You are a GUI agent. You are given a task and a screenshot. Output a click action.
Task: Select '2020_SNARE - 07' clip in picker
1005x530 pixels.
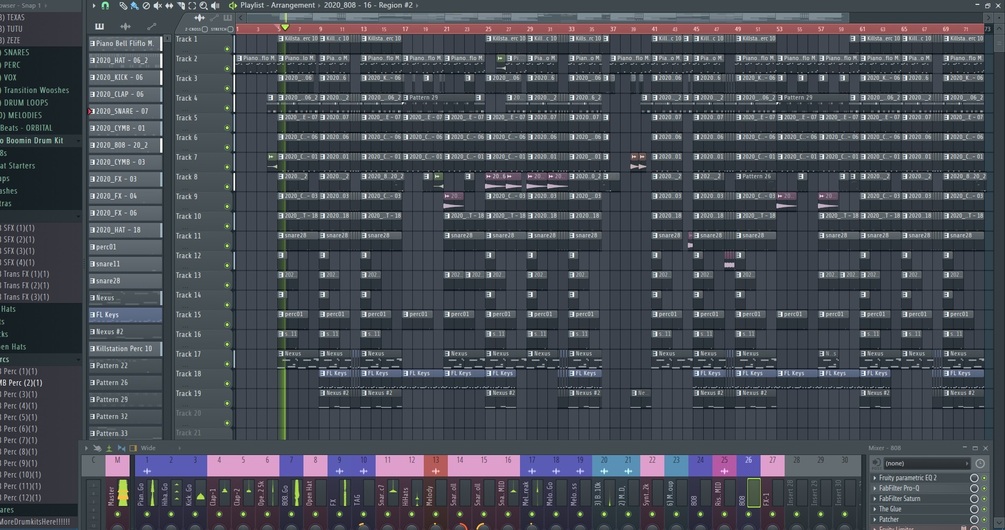[x=125, y=111]
